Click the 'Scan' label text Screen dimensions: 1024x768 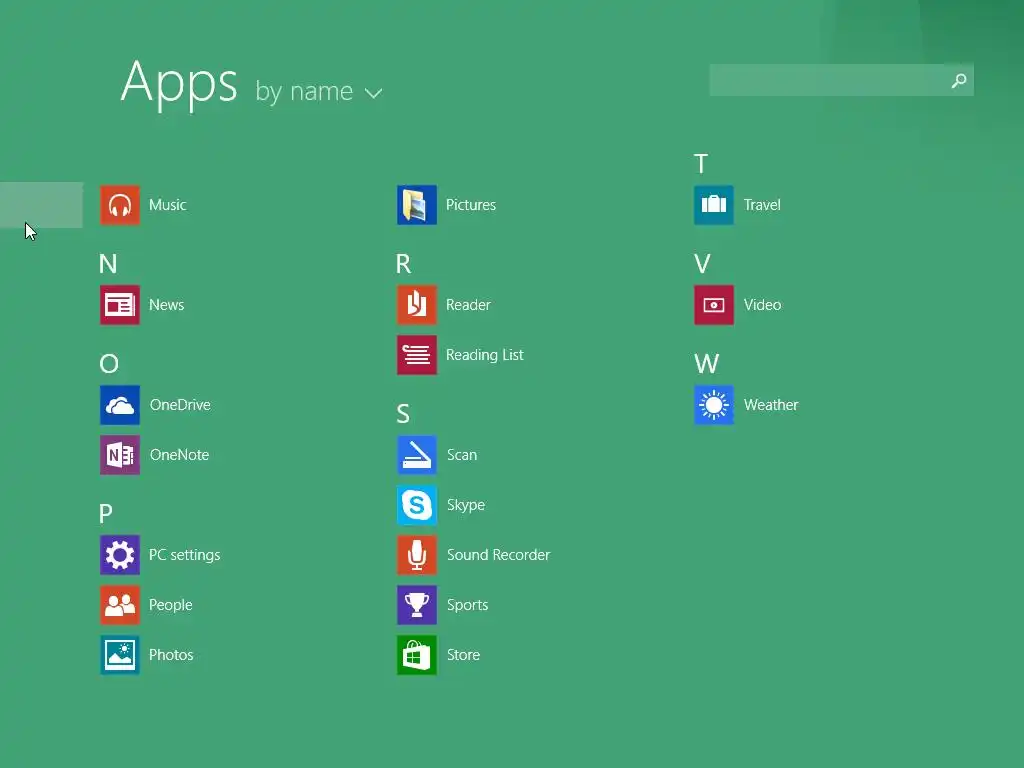tap(462, 455)
